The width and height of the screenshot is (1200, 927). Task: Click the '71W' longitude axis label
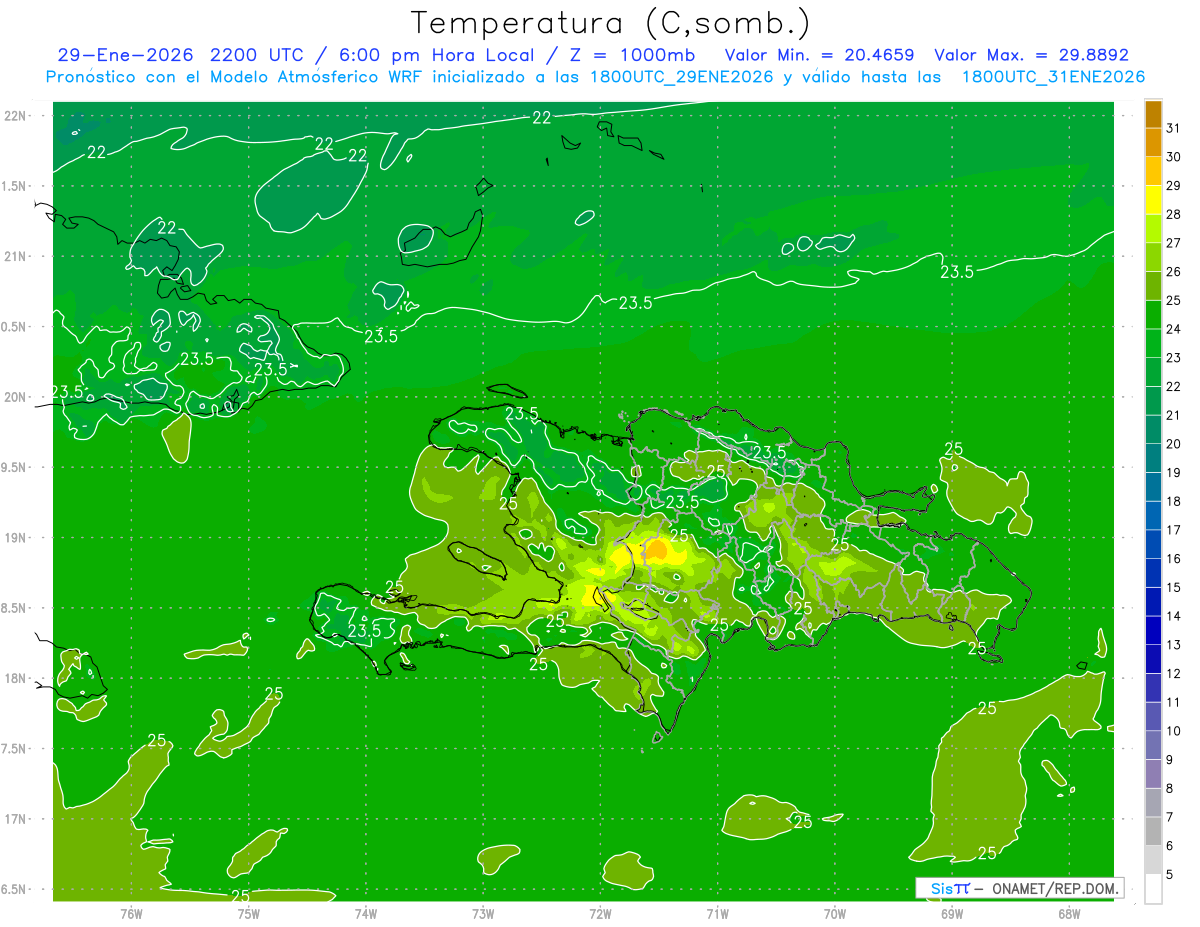(x=717, y=913)
